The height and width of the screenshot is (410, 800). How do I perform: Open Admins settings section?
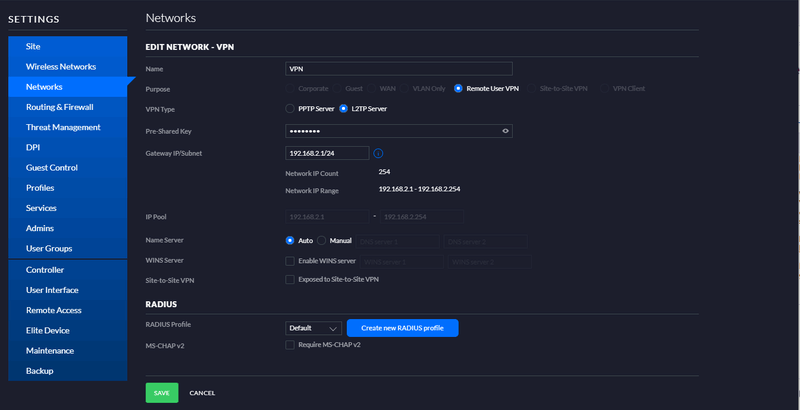tap(67, 228)
